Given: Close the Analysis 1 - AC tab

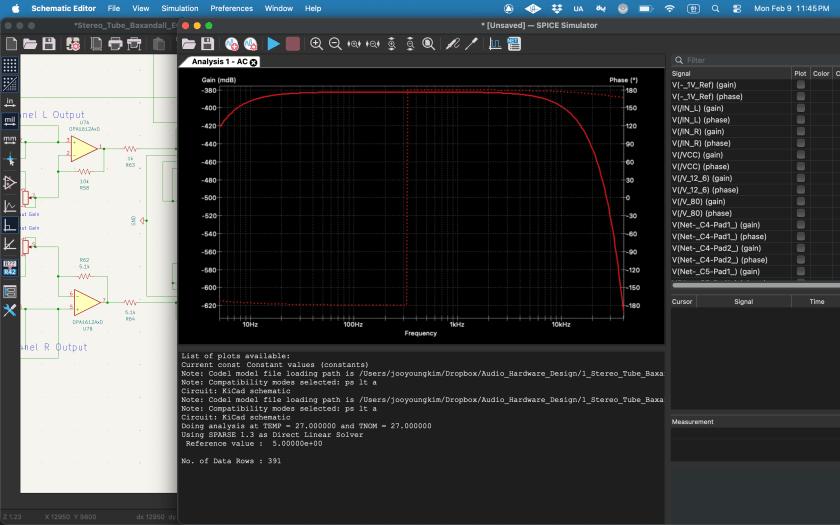Looking at the screenshot, I should click(254, 62).
